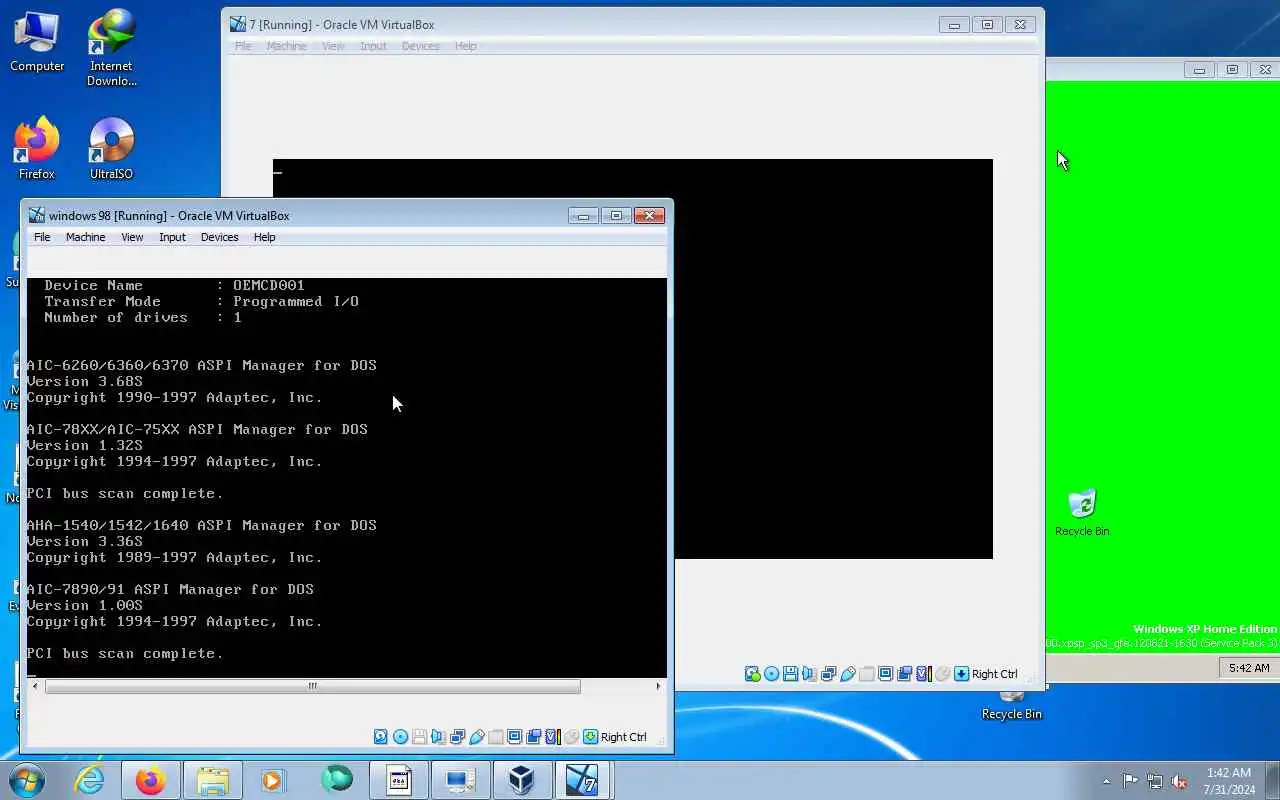1280x800 pixels.
Task: Click hard disk indicator in 7 VM window
Action: coord(753,674)
